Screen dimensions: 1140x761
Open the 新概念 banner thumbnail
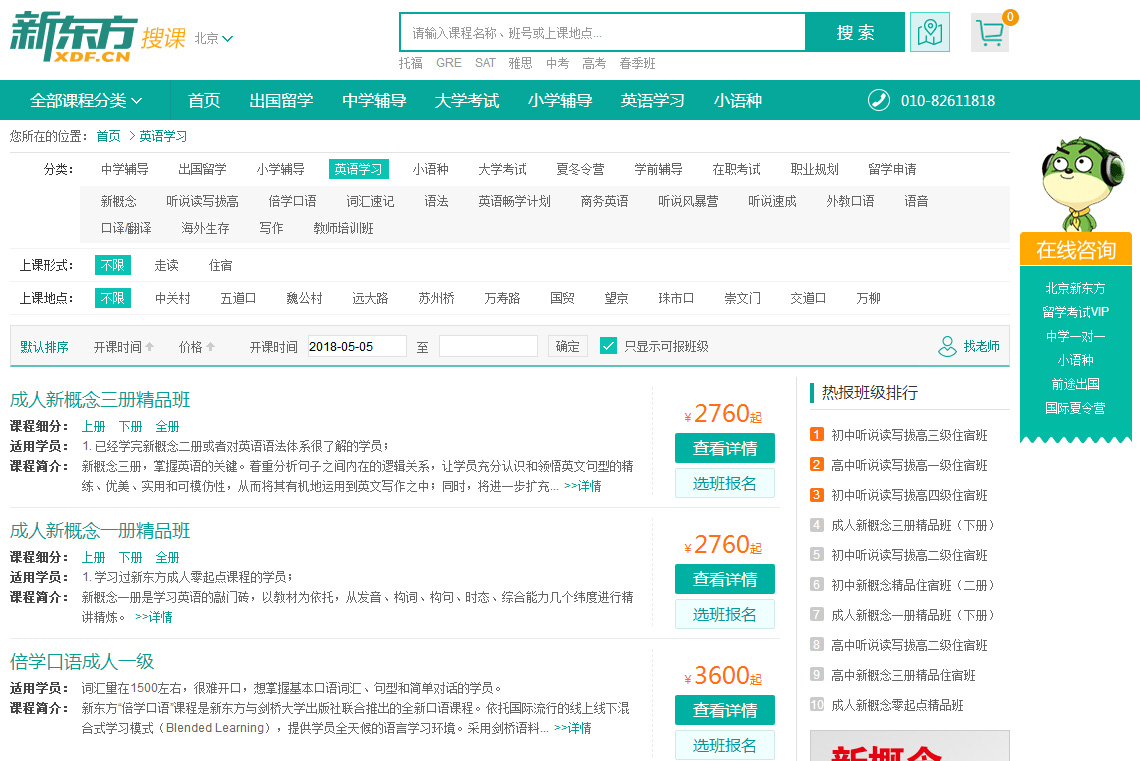910,746
